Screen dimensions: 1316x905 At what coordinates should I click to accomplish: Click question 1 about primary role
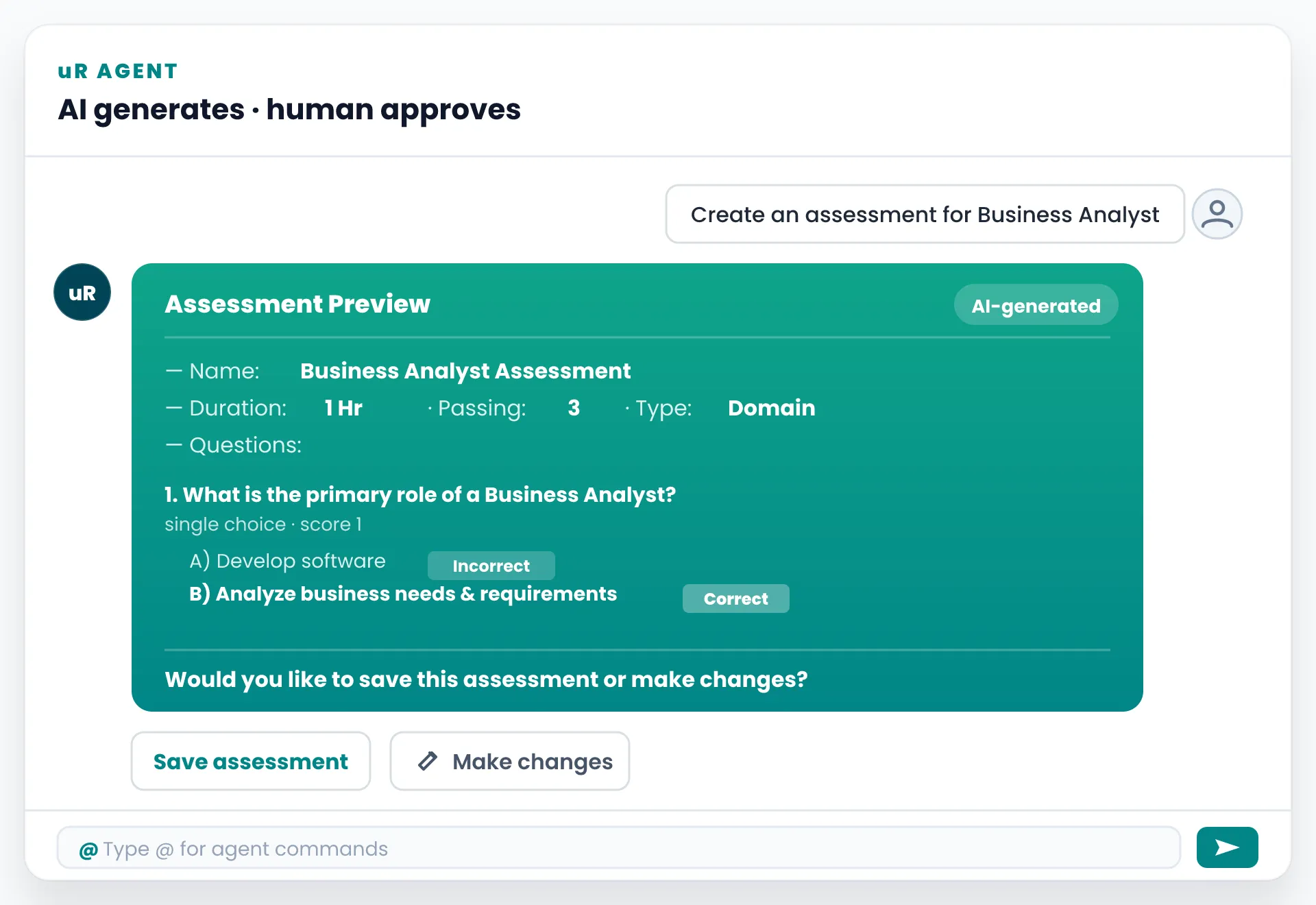click(x=420, y=494)
